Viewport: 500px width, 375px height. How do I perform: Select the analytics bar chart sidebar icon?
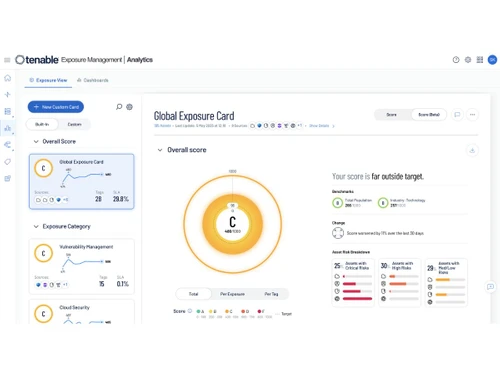tap(8, 128)
